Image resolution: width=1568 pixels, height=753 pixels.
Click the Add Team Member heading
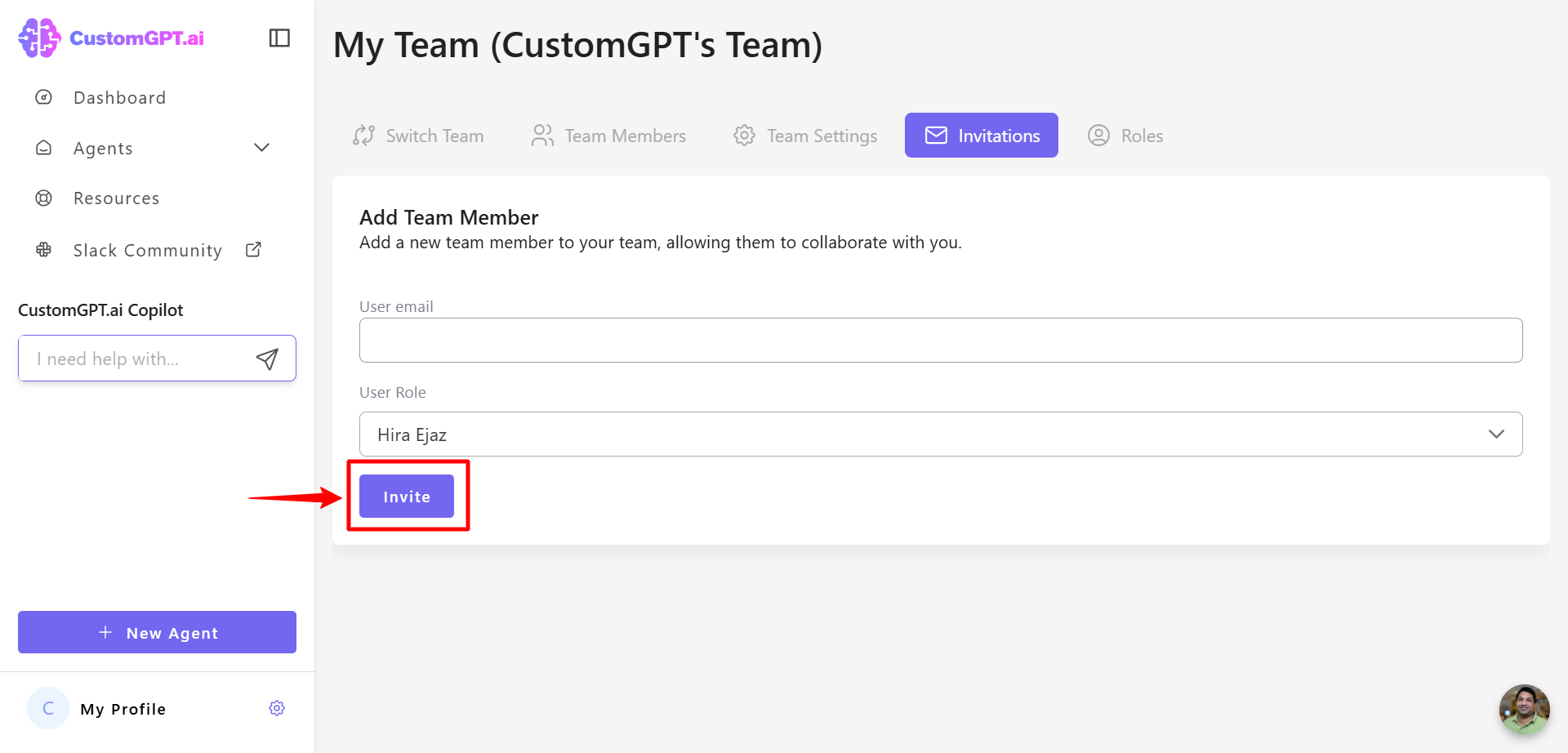click(449, 217)
